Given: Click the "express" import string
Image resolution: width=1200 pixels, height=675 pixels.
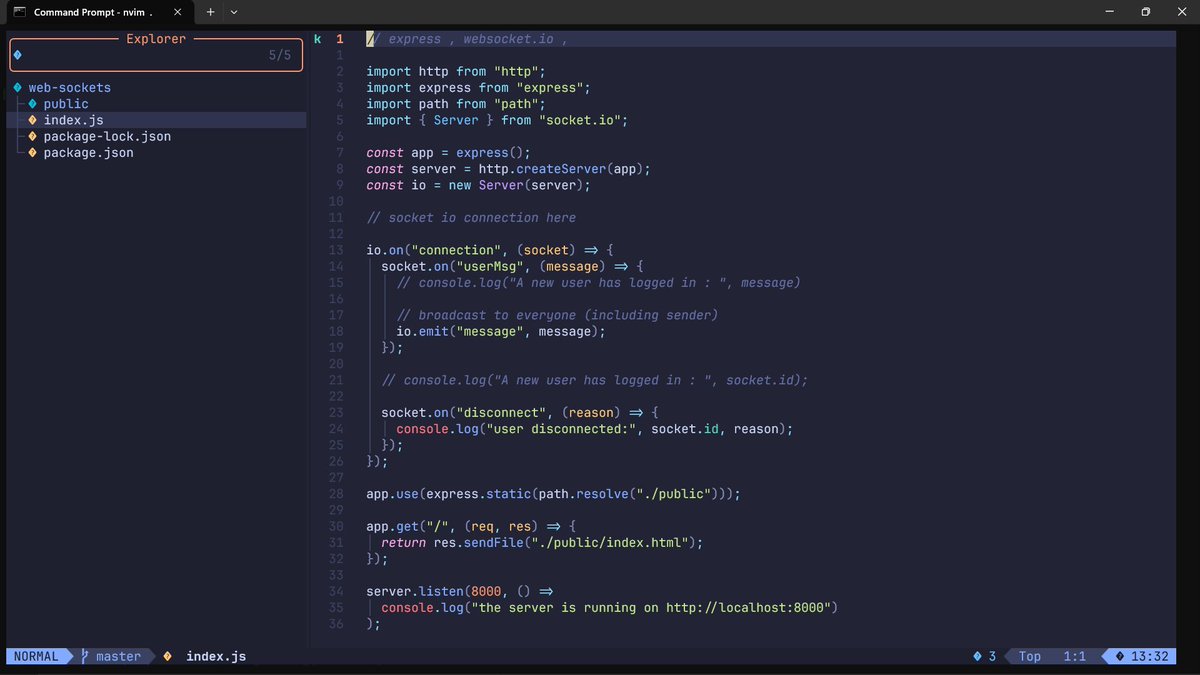Looking at the screenshot, I should pos(549,88).
